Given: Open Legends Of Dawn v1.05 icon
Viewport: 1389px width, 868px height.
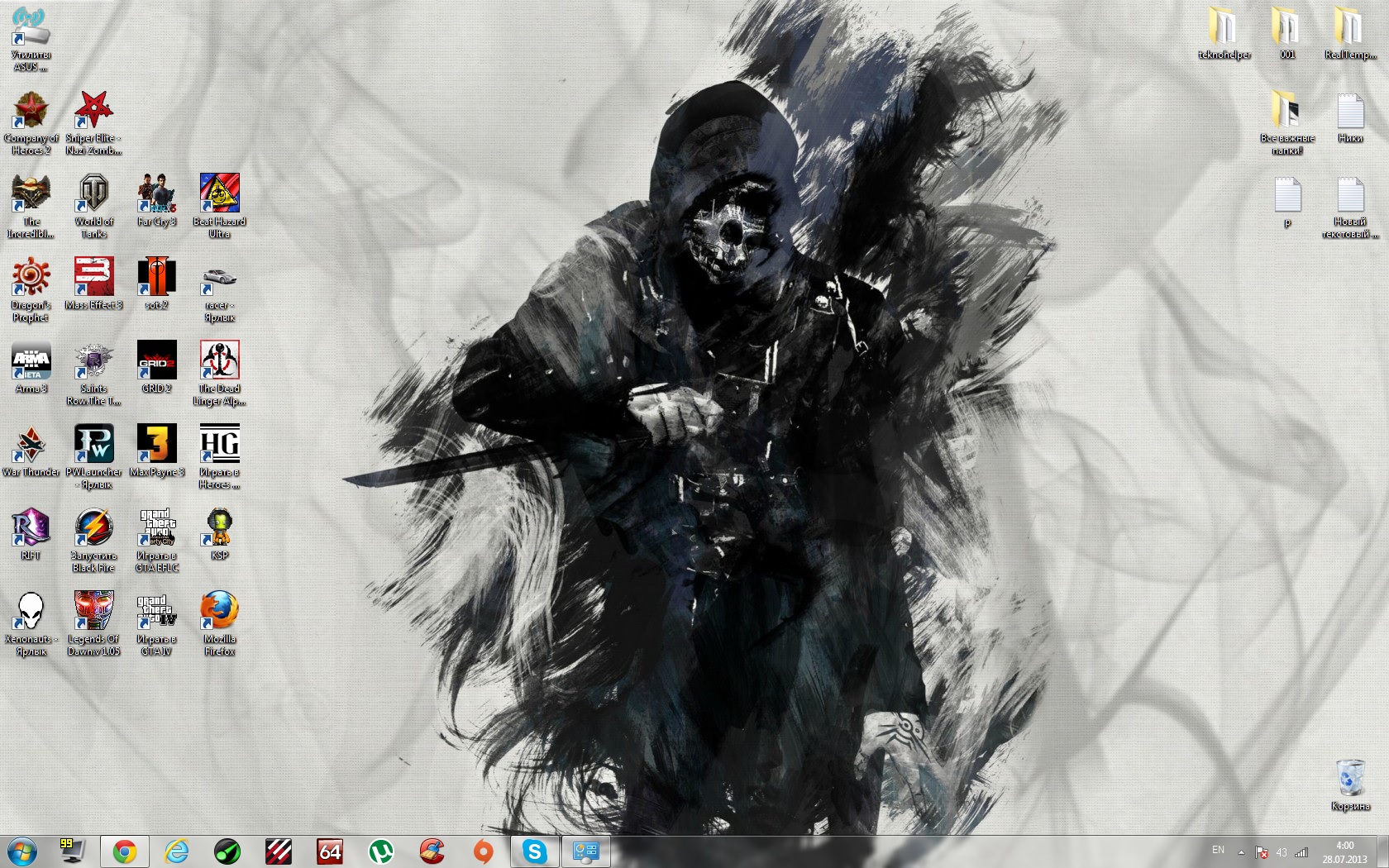Looking at the screenshot, I should (93, 624).
